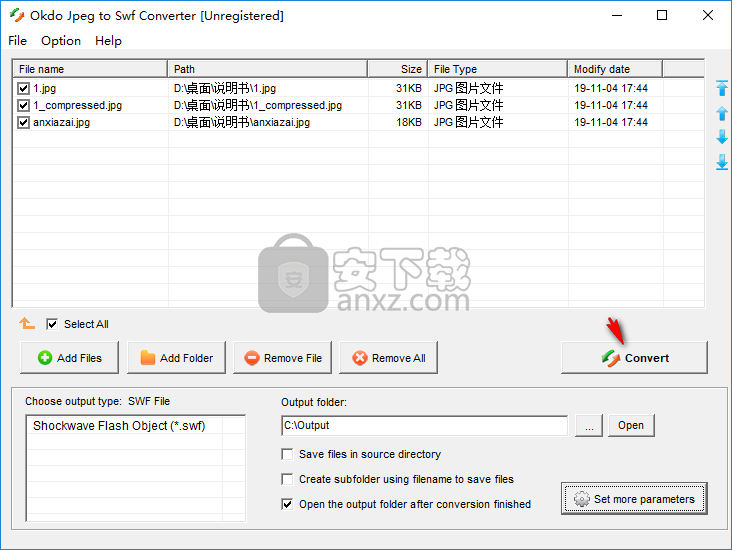Move selected file down one position
732x550 pixels.
click(722, 137)
